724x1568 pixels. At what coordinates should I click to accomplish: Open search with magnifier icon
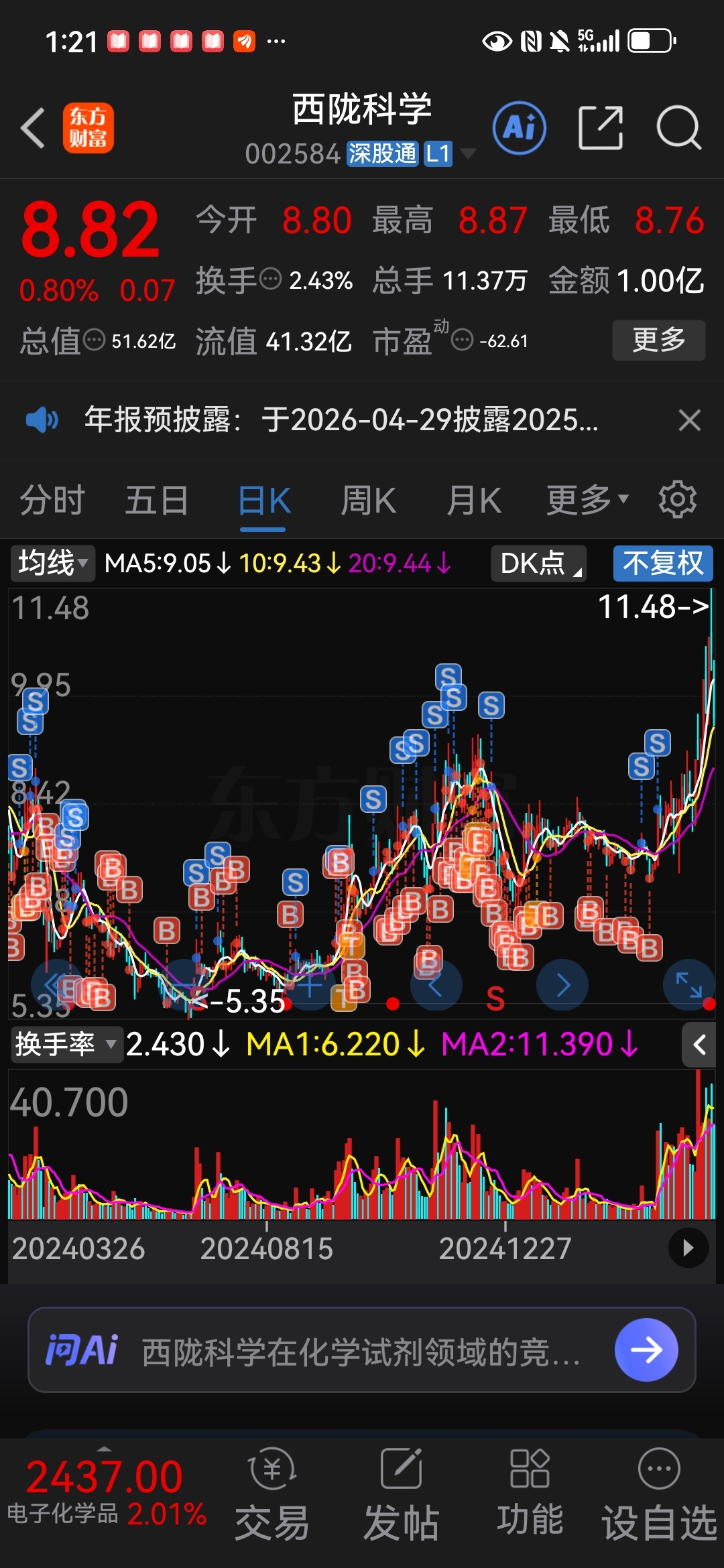point(678,127)
